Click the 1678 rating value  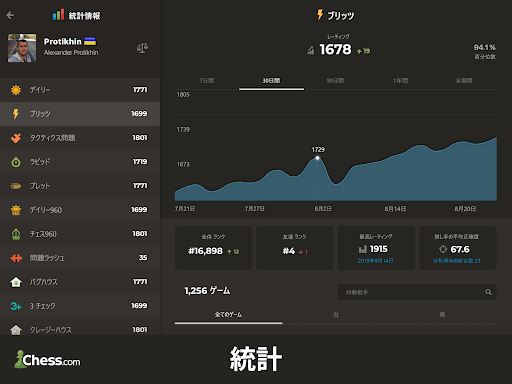click(x=335, y=50)
